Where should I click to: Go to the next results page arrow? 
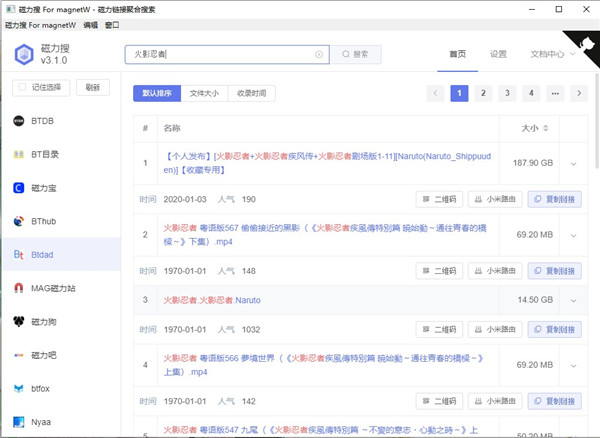tap(579, 93)
